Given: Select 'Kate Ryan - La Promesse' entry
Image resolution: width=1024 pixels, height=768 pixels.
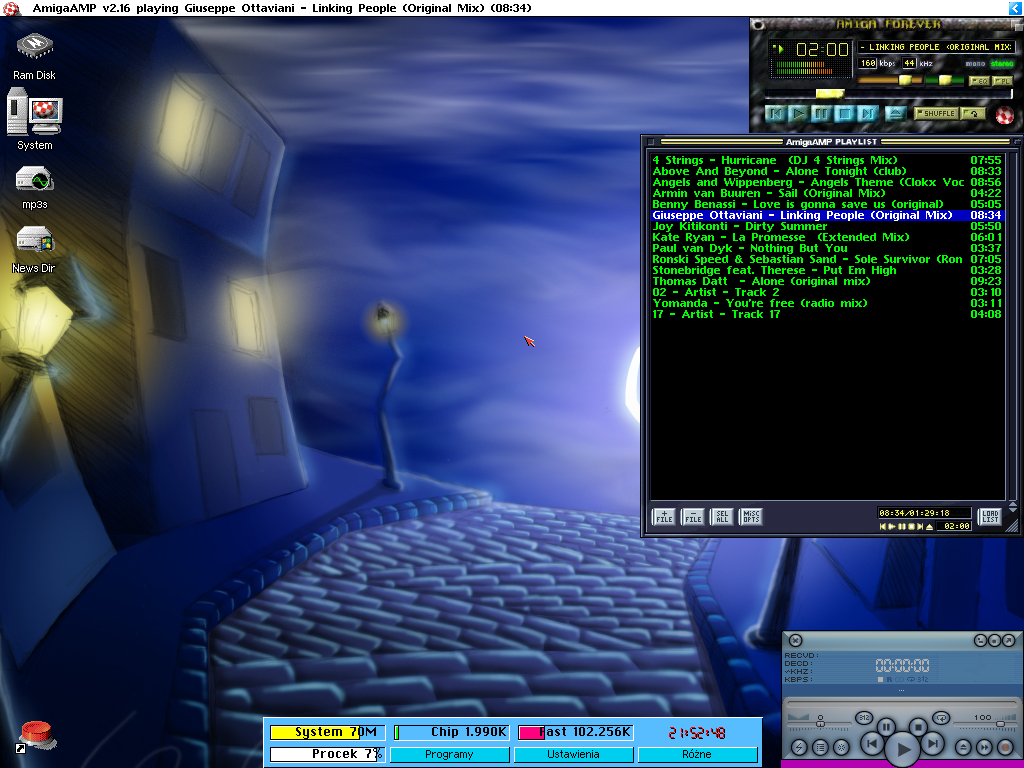Looking at the screenshot, I should tap(827, 237).
